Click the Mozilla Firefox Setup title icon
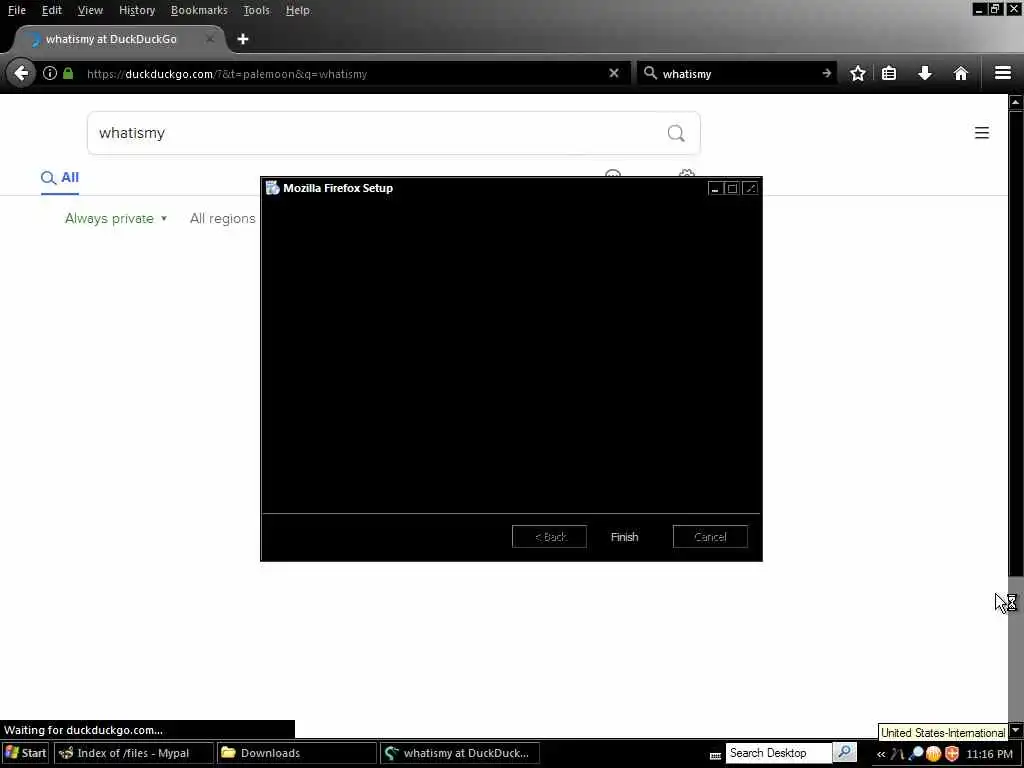This screenshot has width=1024, height=768. coord(272,188)
